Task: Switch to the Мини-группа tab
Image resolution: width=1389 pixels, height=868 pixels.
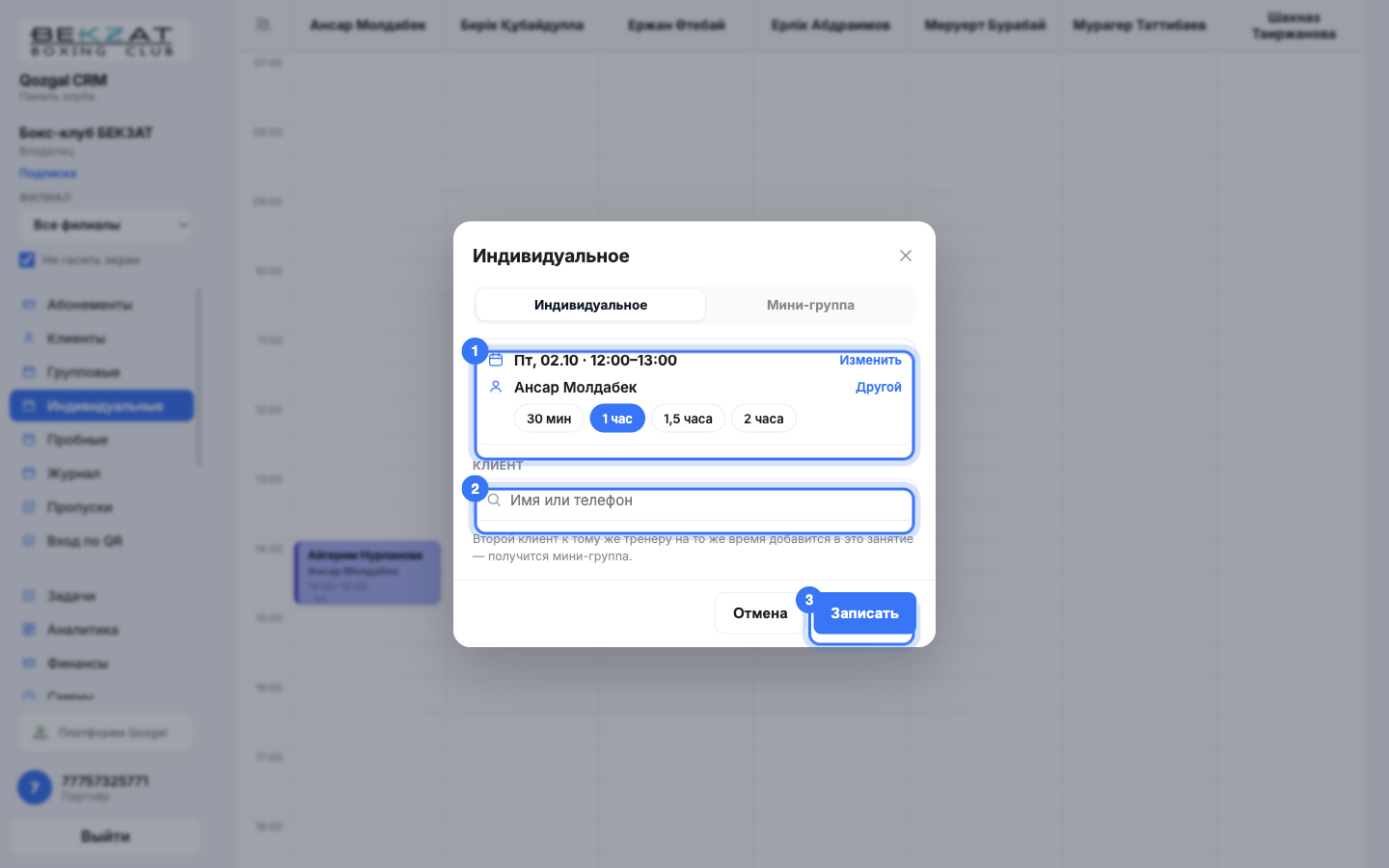Action: 810,305
